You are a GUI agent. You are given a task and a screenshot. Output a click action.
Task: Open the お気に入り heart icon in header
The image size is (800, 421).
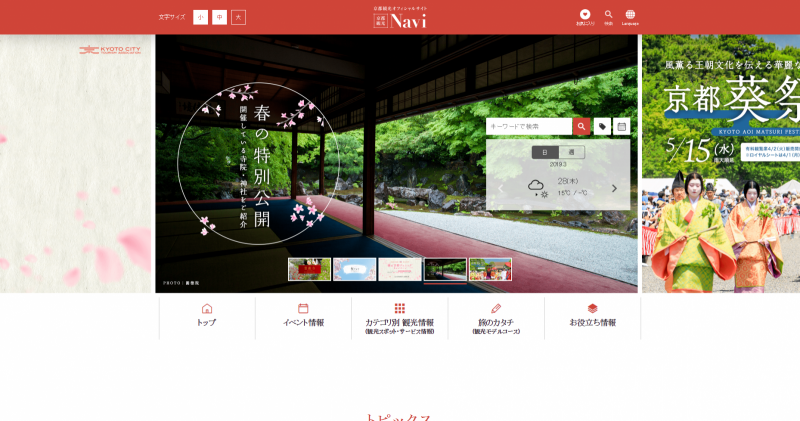point(585,16)
